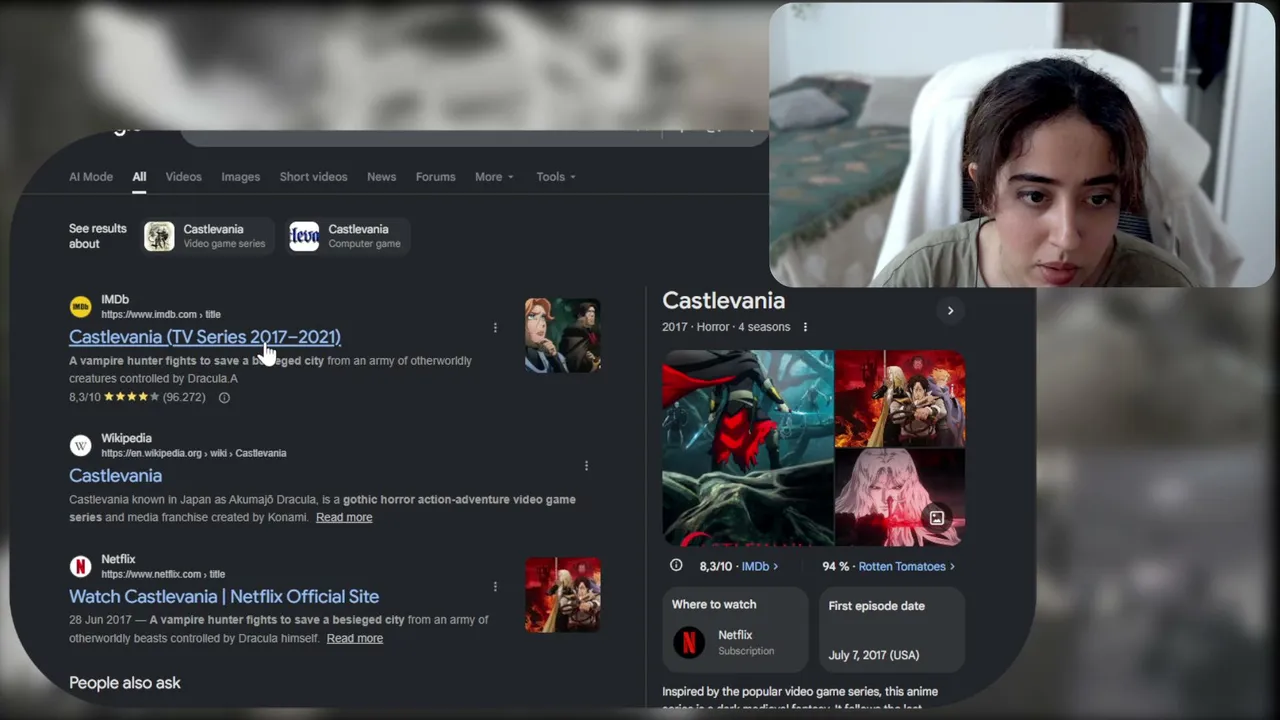Click the 'July 7, 2017 (USA)' date text

point(874,656)
